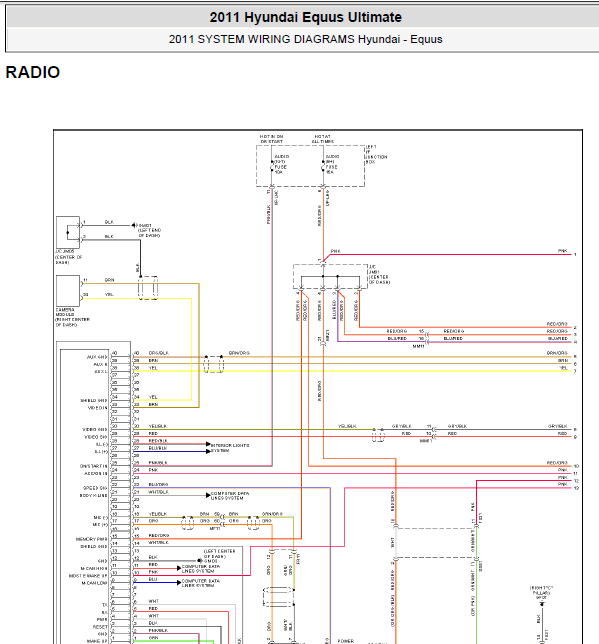Select the AUX GND pin label on radio connector

[97, 356]
